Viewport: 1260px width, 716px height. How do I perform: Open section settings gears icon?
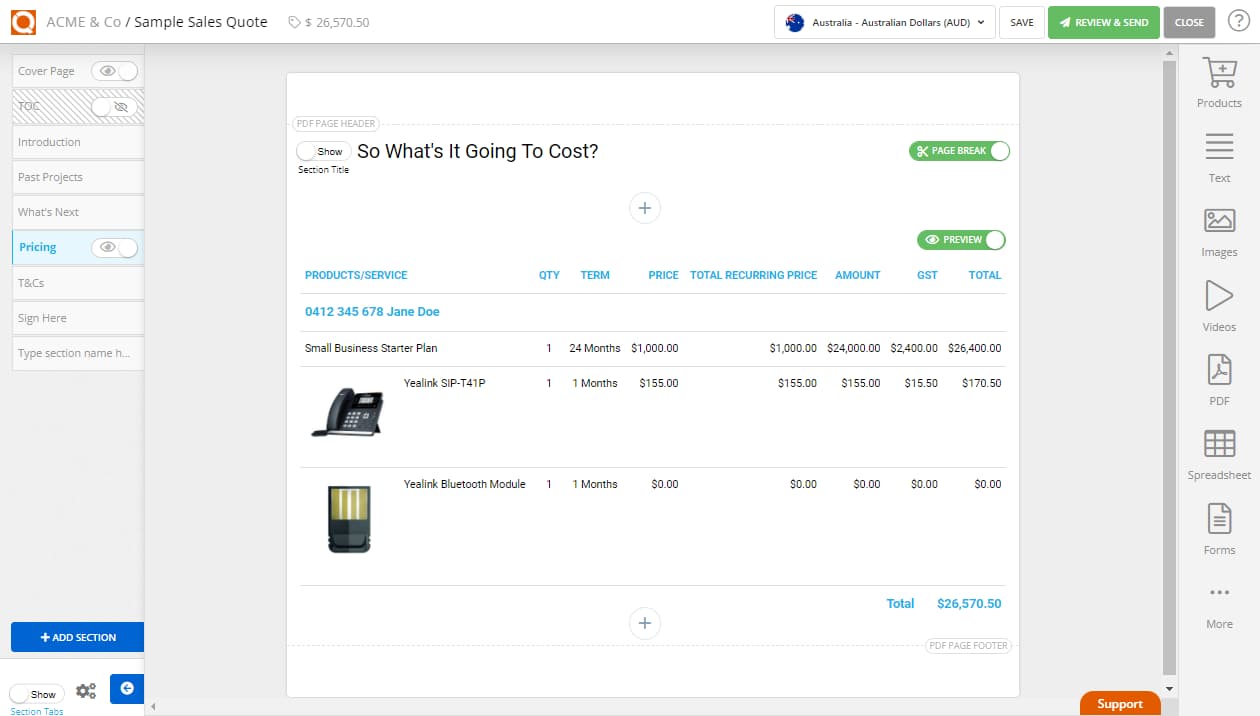point(87,691)
